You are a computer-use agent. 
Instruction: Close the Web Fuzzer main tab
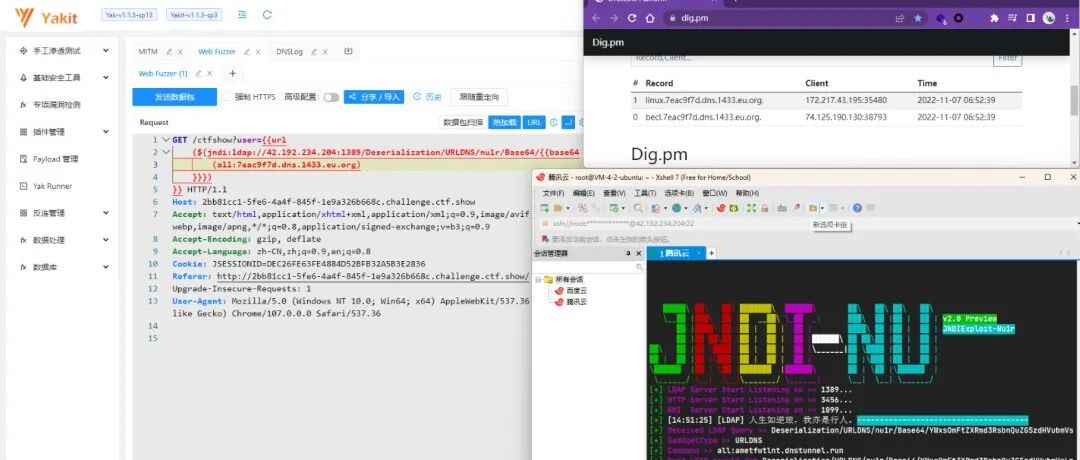click(x=258, y=52)
